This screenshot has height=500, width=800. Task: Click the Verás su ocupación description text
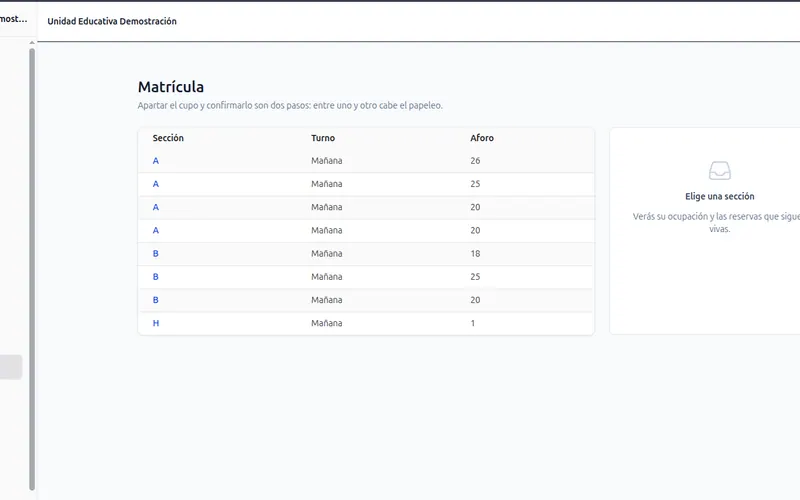click(716, 222)
